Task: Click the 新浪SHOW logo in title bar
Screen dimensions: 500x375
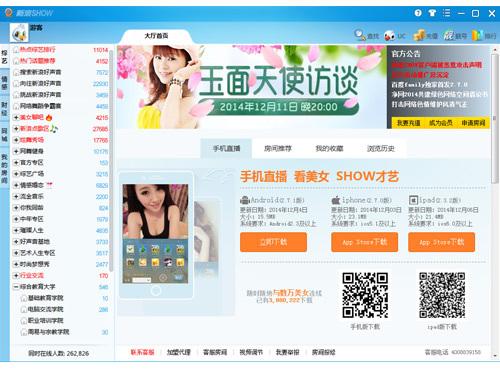Action: (29, 13)
